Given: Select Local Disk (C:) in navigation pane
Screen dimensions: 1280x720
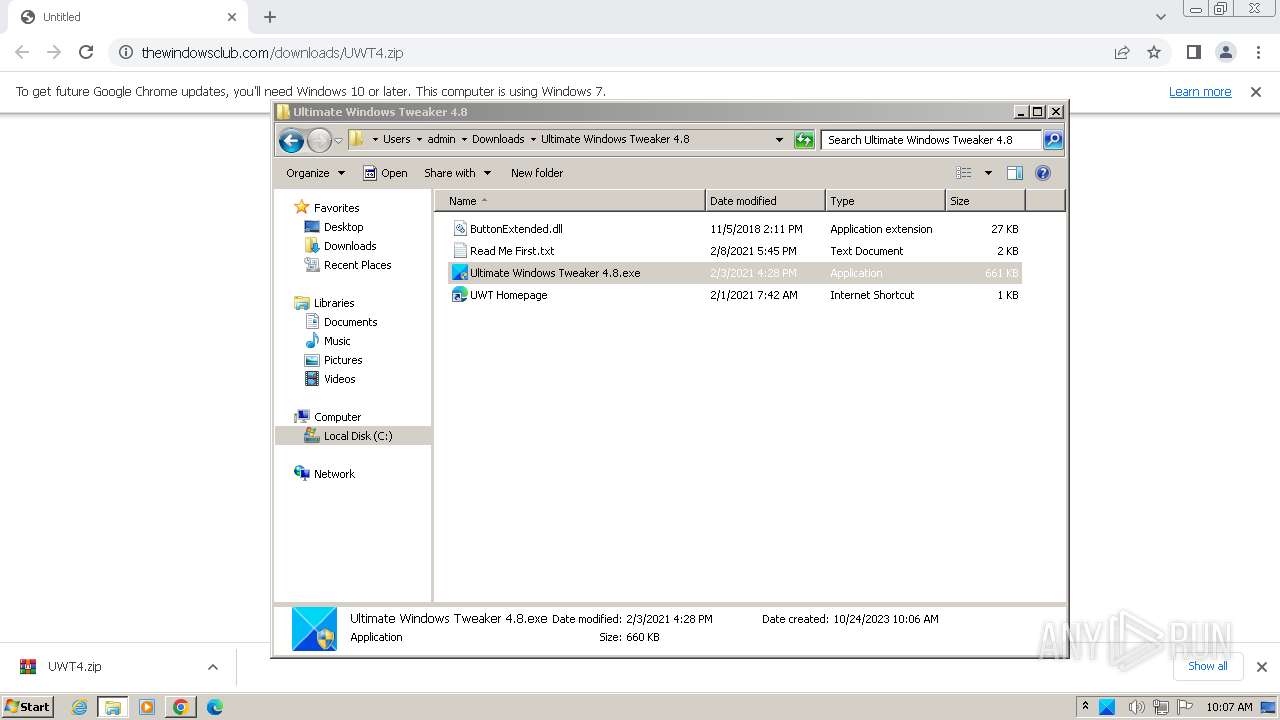Looking at the screenshot, I should coord(354,436).
